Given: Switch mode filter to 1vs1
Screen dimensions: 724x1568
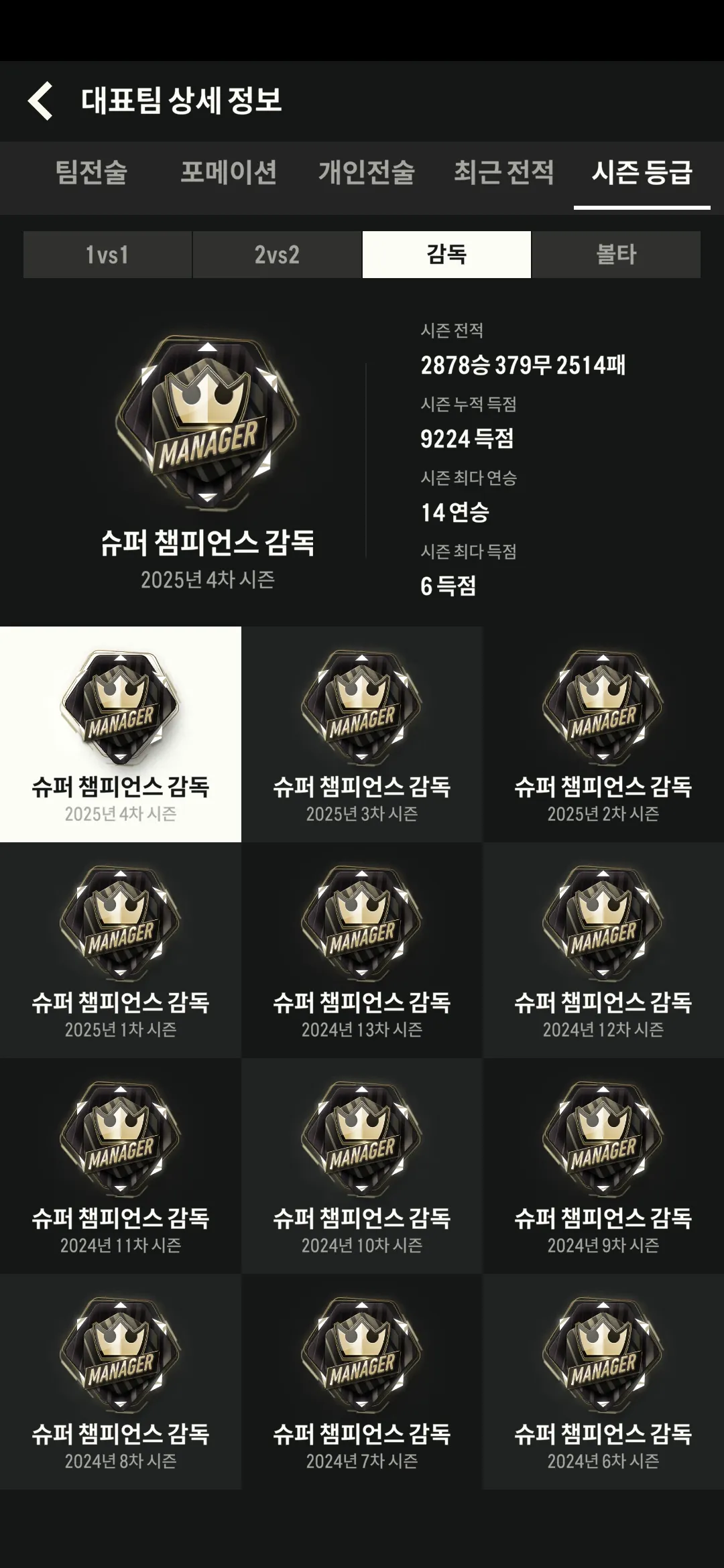Looking at the screenshot, I should pos(107,255).
